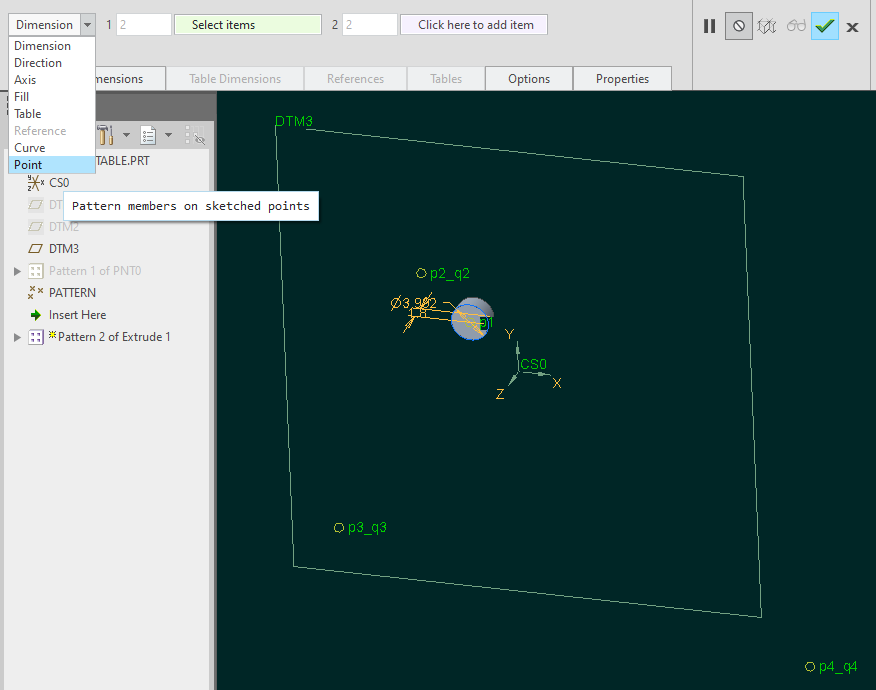Toggle no-preview mode in the dashboard
This screenshot has width=876, height=690.
pyautogui.click(x=738, y=26)
